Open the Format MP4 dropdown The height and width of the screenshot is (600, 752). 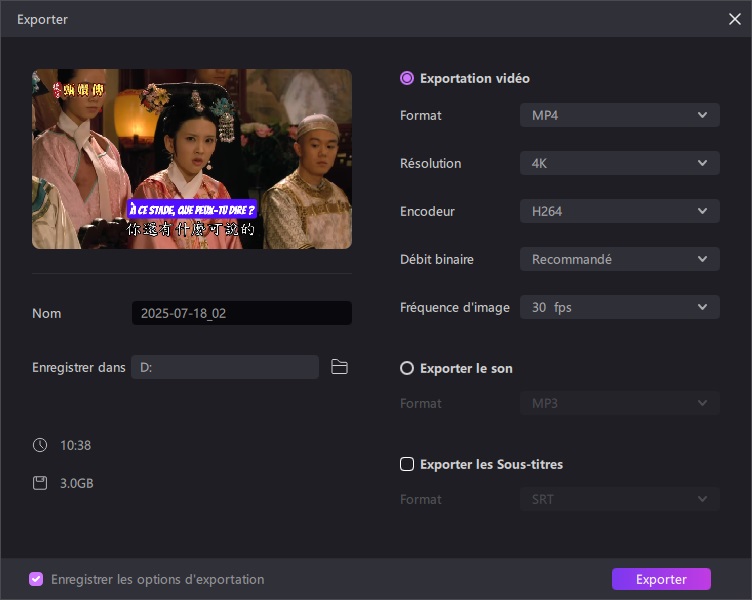coord(619,115)
